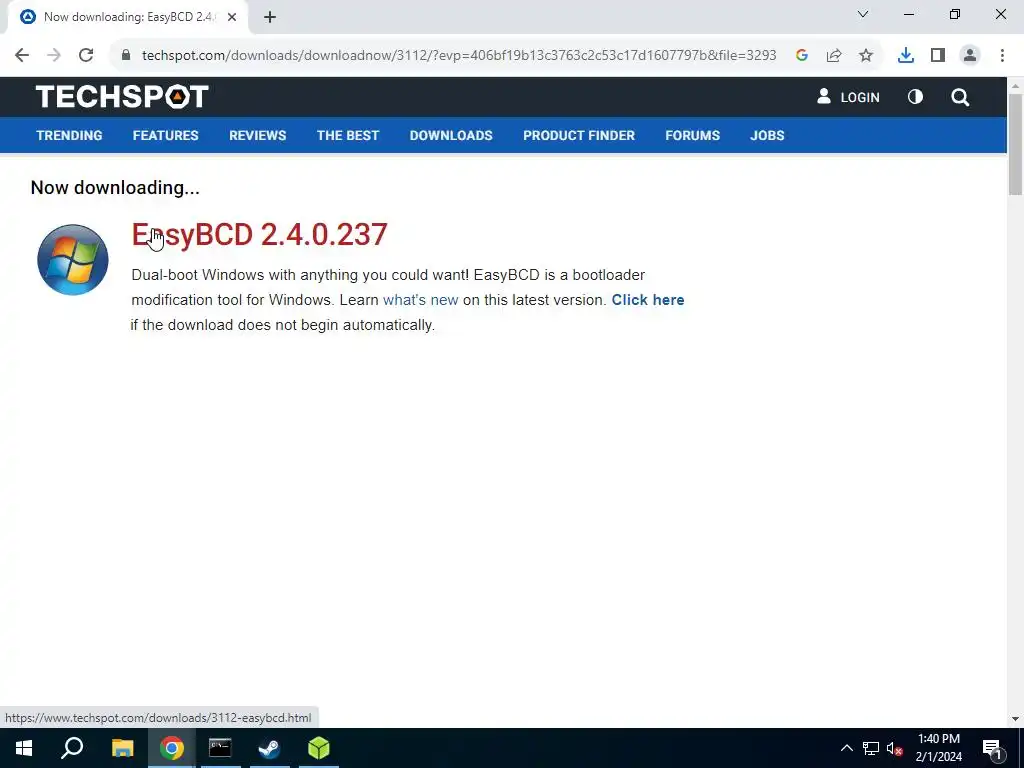This screenshot has width=1024, height=768.
Task: Open the taskbar clock showing 1:40 PM
Action: click(x=938, y=748)
